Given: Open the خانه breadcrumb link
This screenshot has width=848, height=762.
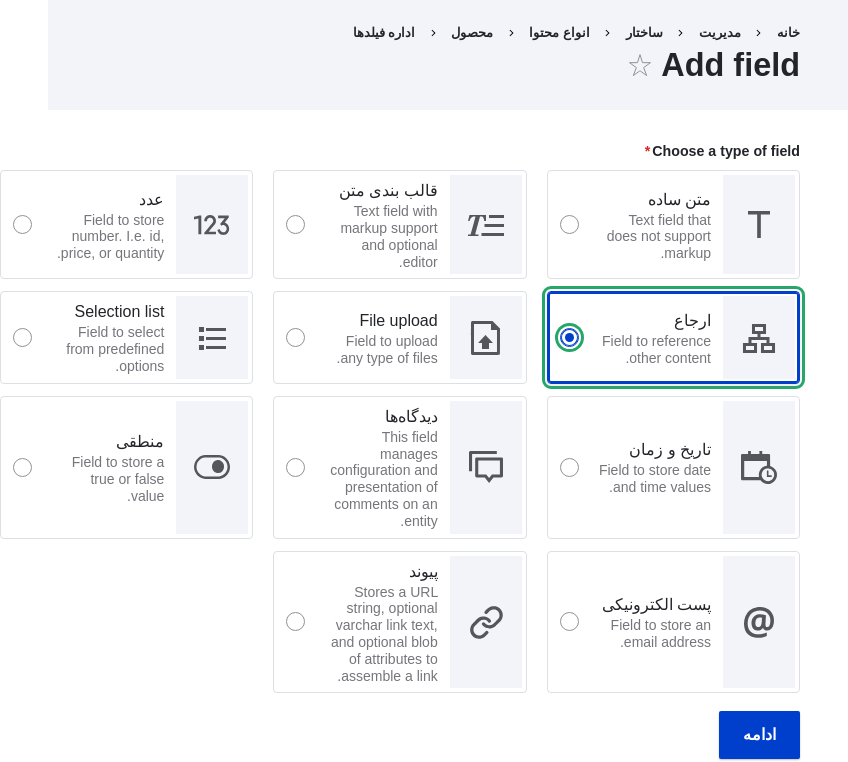Looking at the screenshot, I should coord(788,32).
